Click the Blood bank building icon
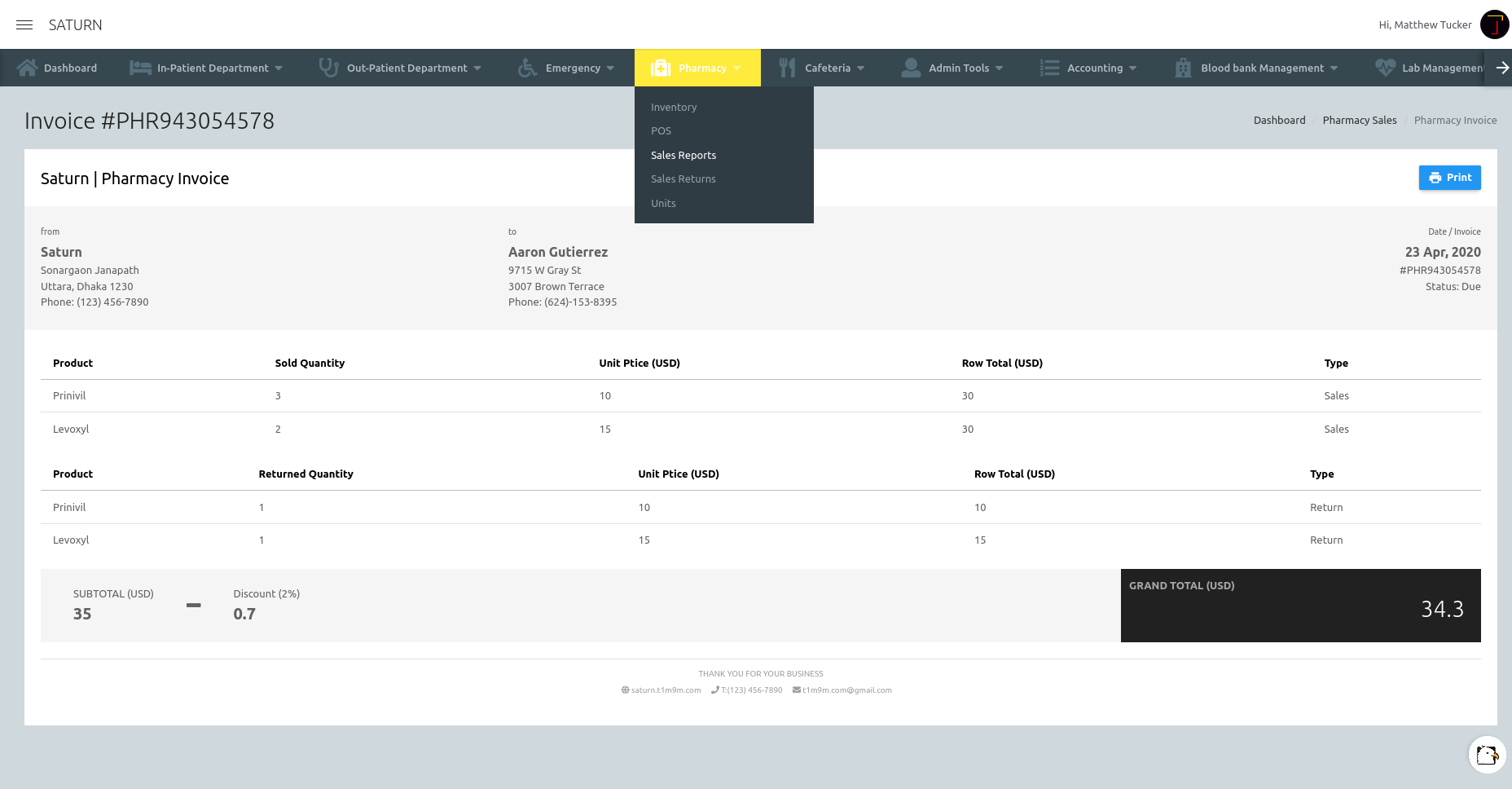This screenshot has height=789, width=1512. (x=1183, y=68)
